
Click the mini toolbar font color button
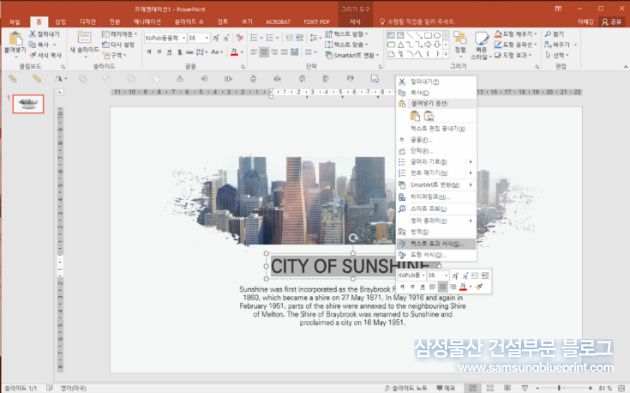(x=463, y=287)
